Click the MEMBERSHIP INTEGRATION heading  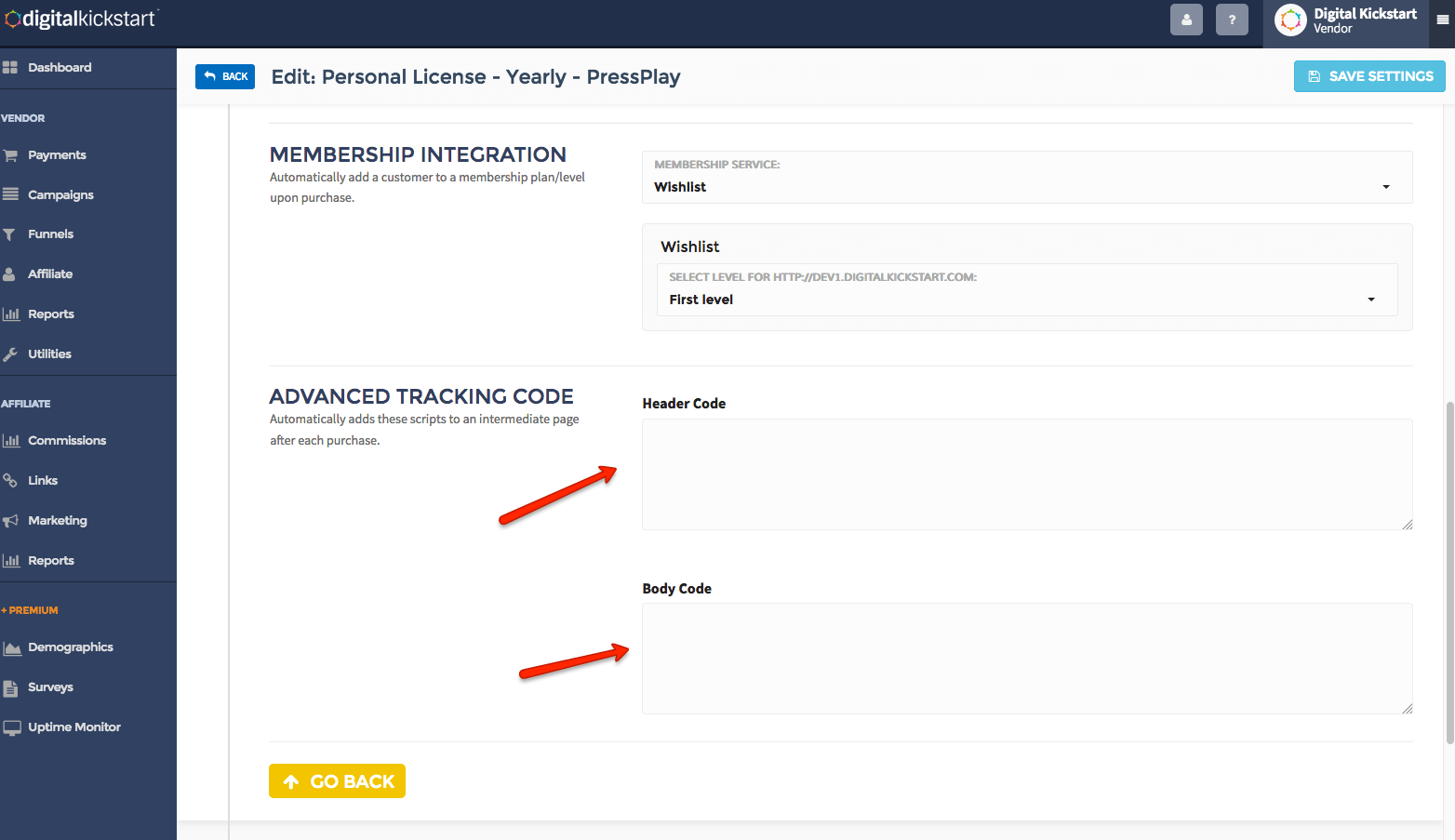(418, 154)
